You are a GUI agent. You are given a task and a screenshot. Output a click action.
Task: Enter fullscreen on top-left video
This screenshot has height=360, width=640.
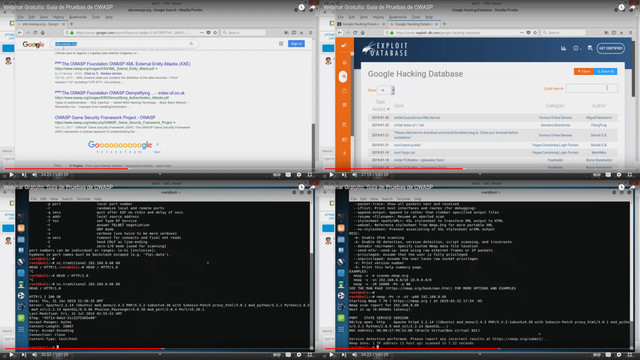click(x=310, y=175)
